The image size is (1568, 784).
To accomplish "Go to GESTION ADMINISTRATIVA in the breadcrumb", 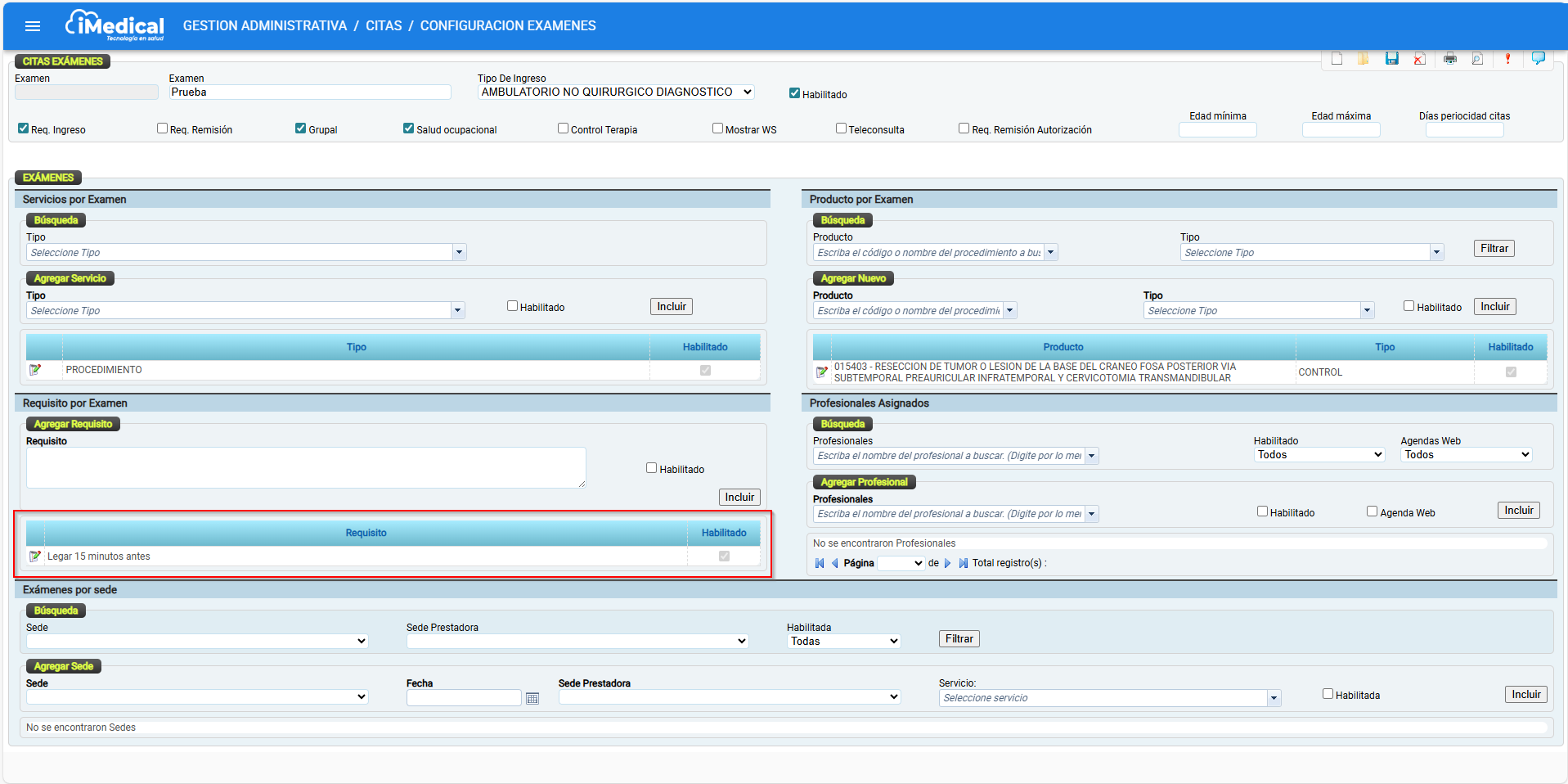I will point(265,26).
